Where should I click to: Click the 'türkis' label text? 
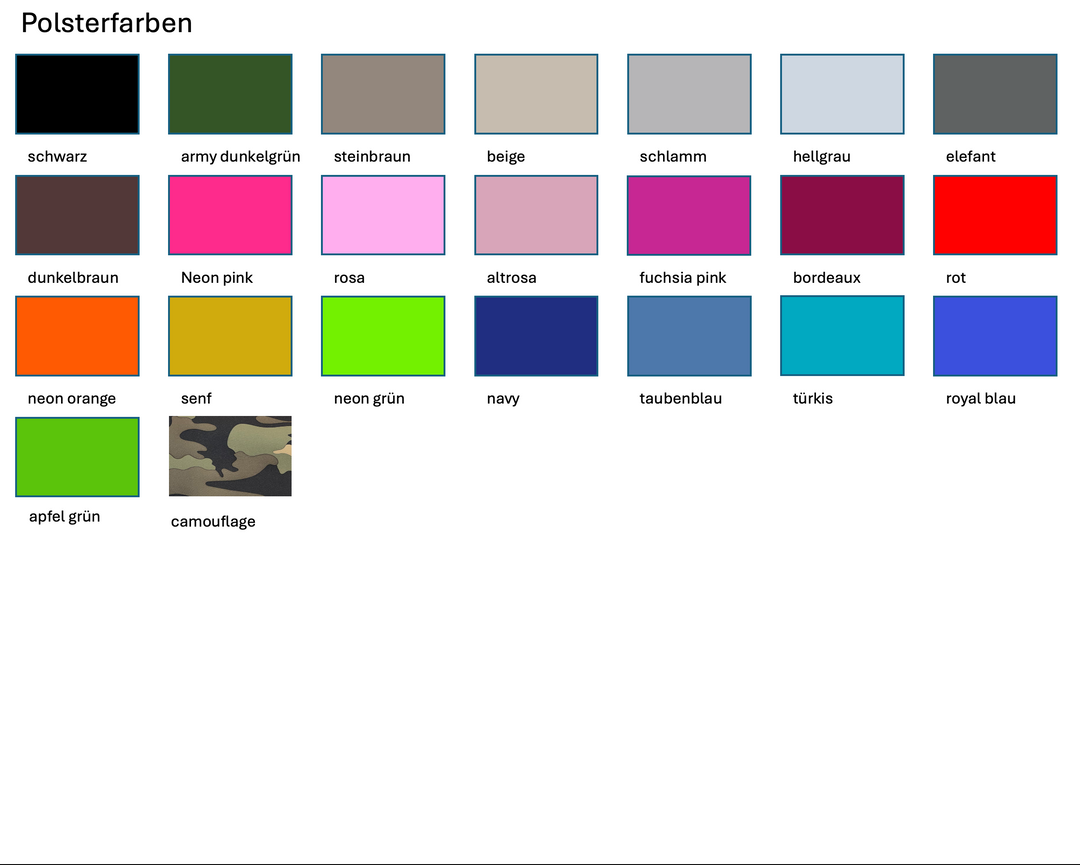coord(813,398)
